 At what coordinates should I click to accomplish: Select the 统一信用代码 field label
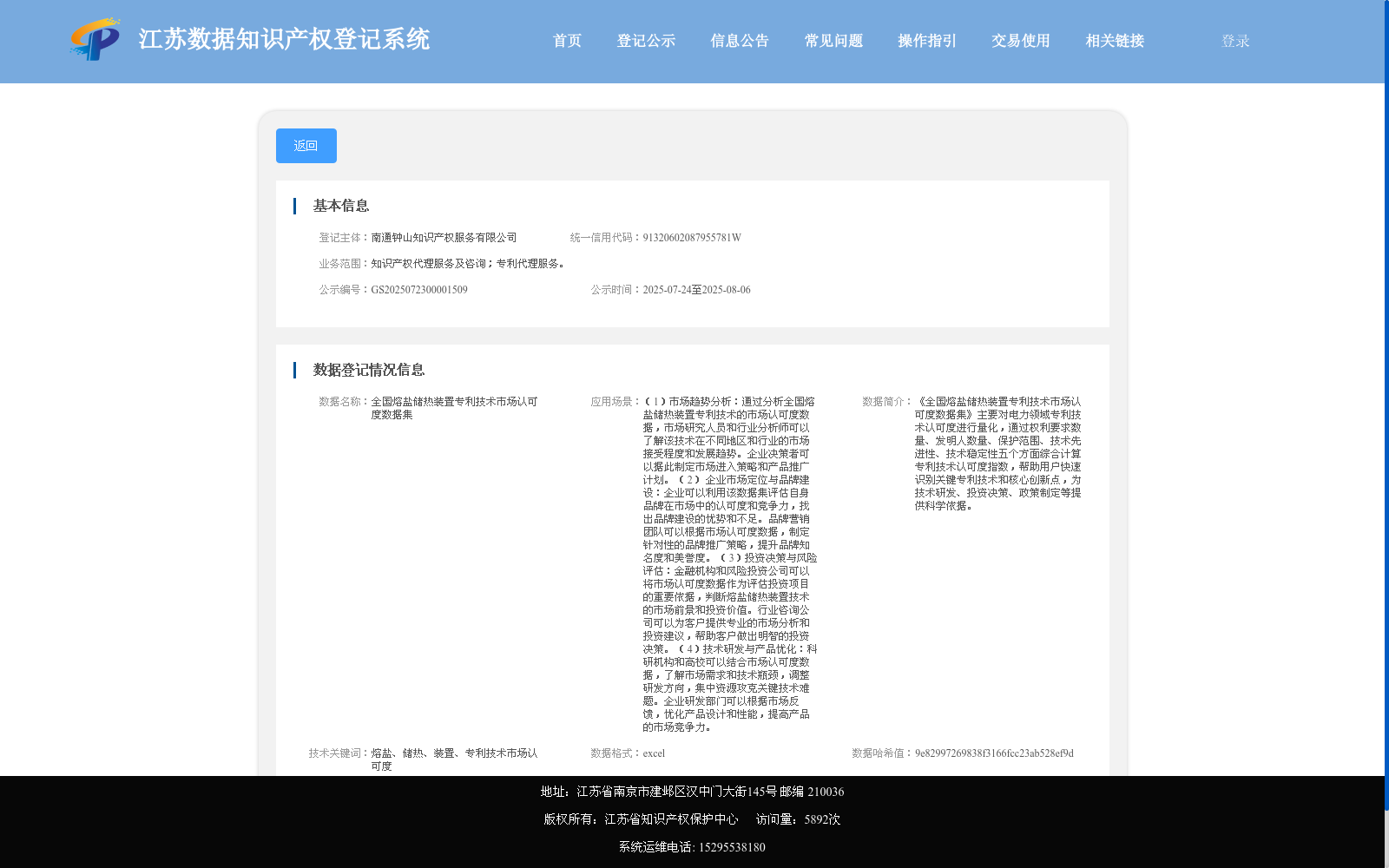click(602, 238)
